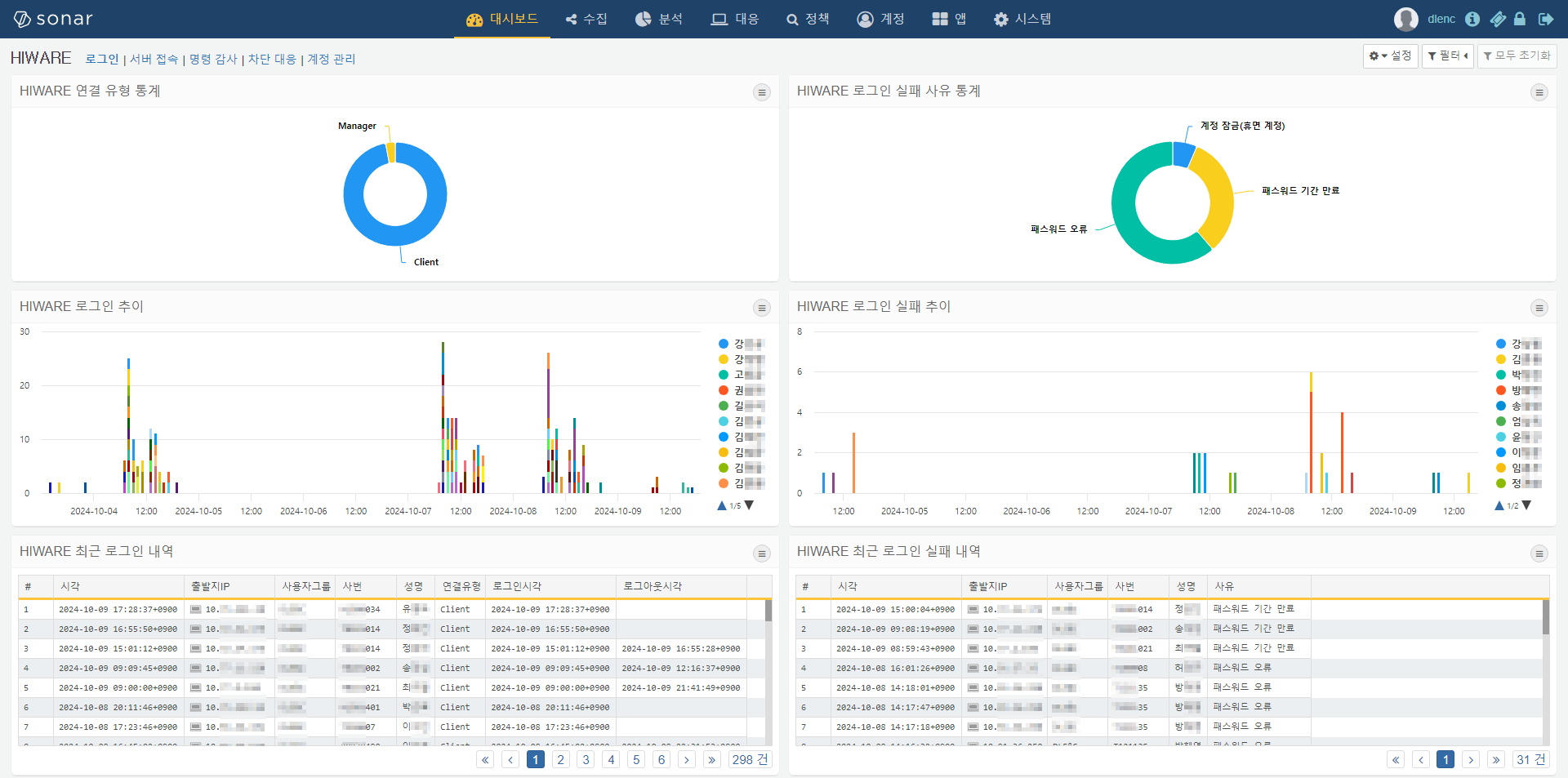Switch to 차단 대응 dashboard link
The width and height of the screenshot is (1568, 778).
click(x=272, y=59)
